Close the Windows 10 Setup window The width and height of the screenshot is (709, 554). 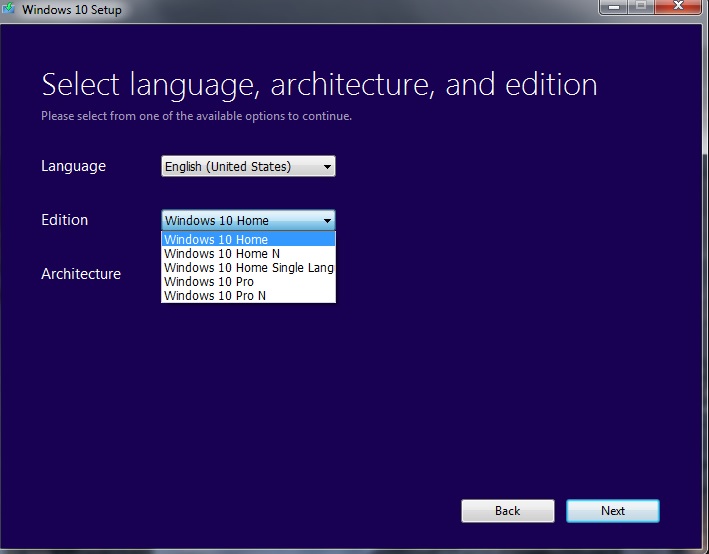pos(678,7)
